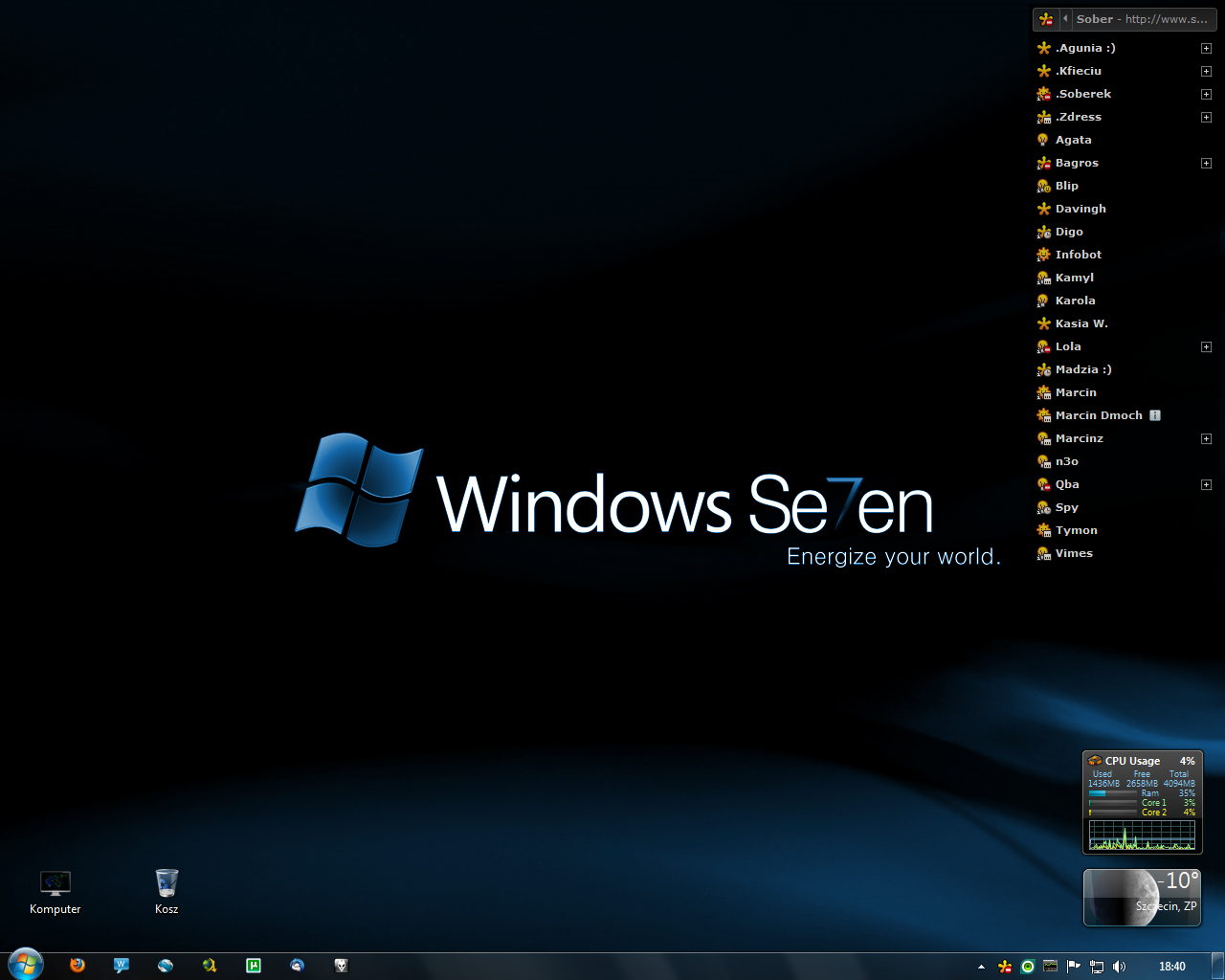The image size is (1225, 980).
Task: Open the volume speaker tray icon
Action: click(1120, 967)
